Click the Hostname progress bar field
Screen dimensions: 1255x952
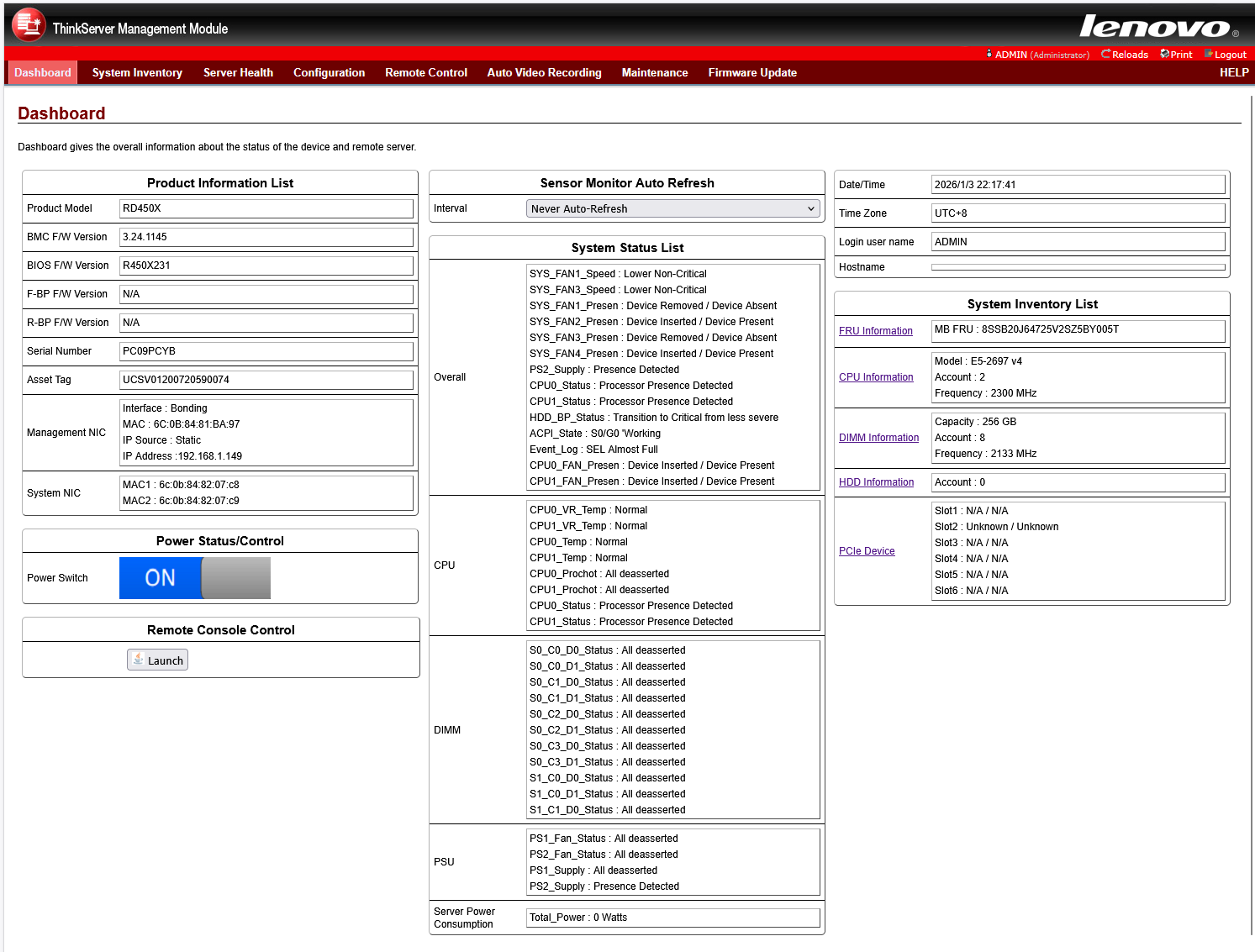[x=1078, y=266]
